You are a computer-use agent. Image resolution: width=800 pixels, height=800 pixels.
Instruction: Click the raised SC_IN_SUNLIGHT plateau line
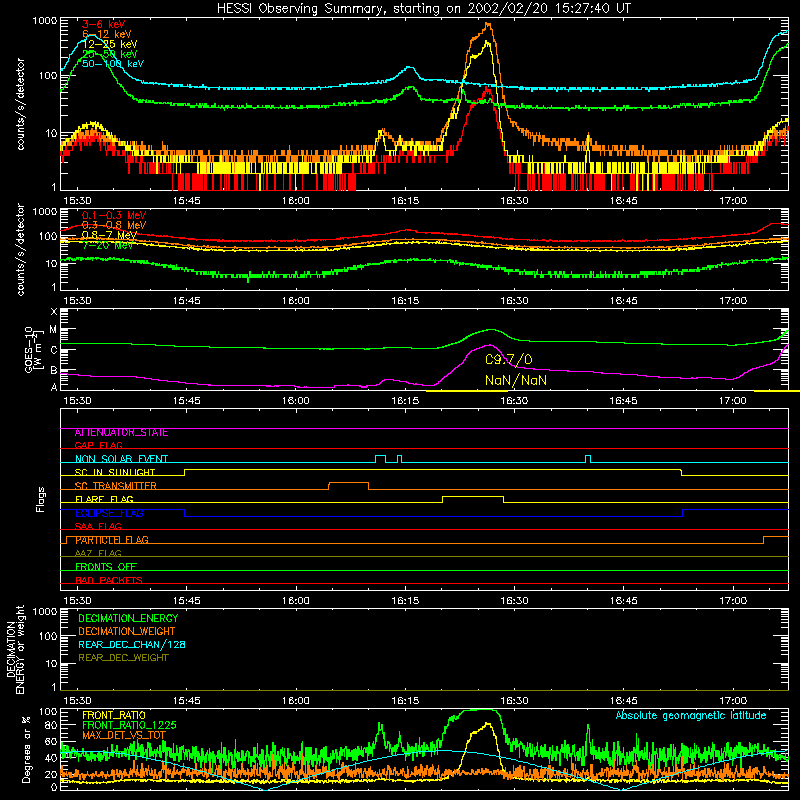433,469
